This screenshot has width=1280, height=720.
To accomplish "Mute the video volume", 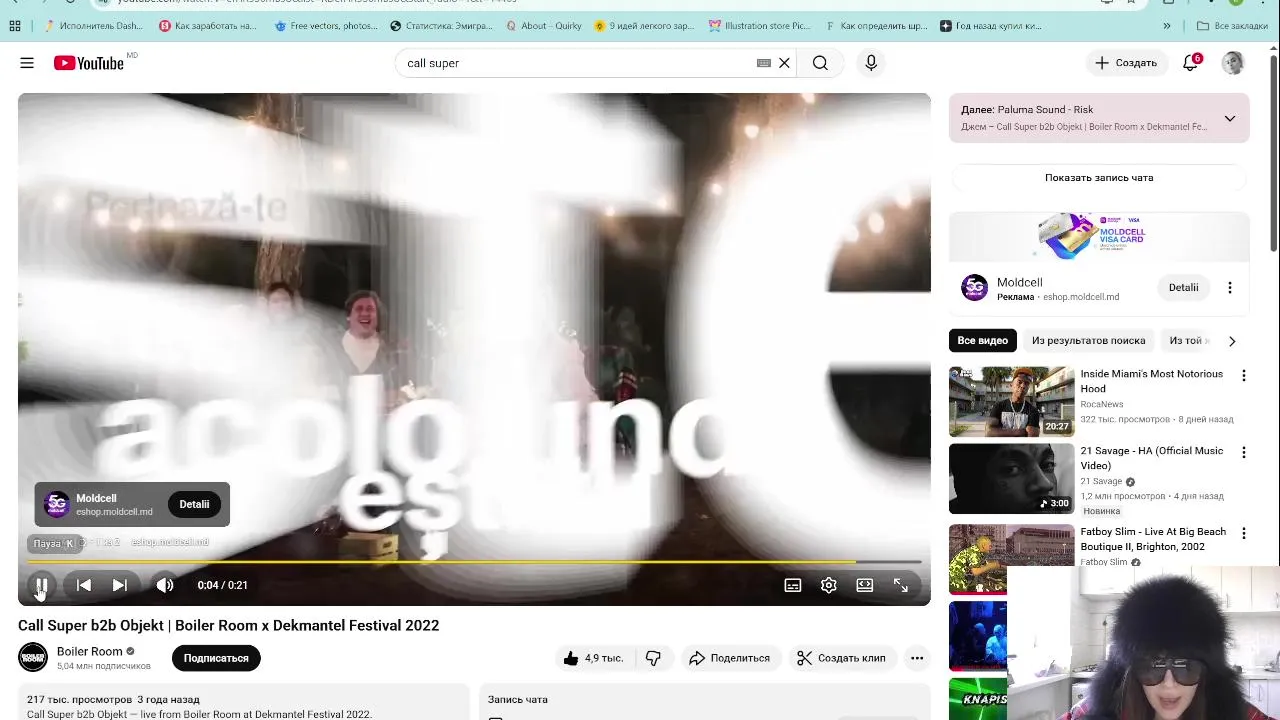I will pos(165,585).
